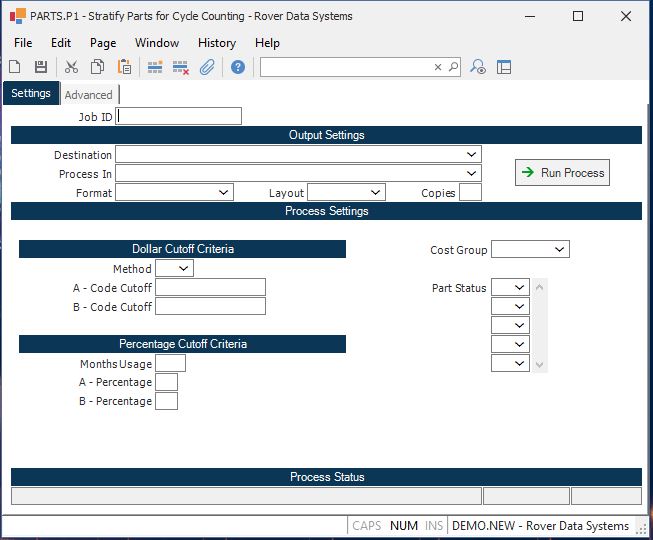
Task: Click the Part Status list scroll down arrow
Action: pyautogui.click(x=541, y=365)
